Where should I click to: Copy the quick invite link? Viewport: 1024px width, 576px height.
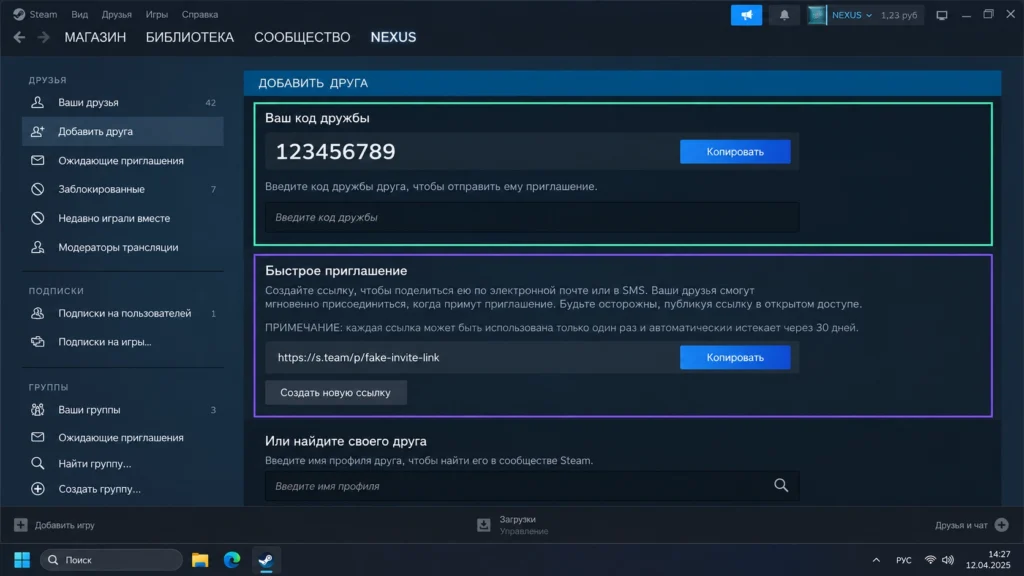(x=735, y=357)
